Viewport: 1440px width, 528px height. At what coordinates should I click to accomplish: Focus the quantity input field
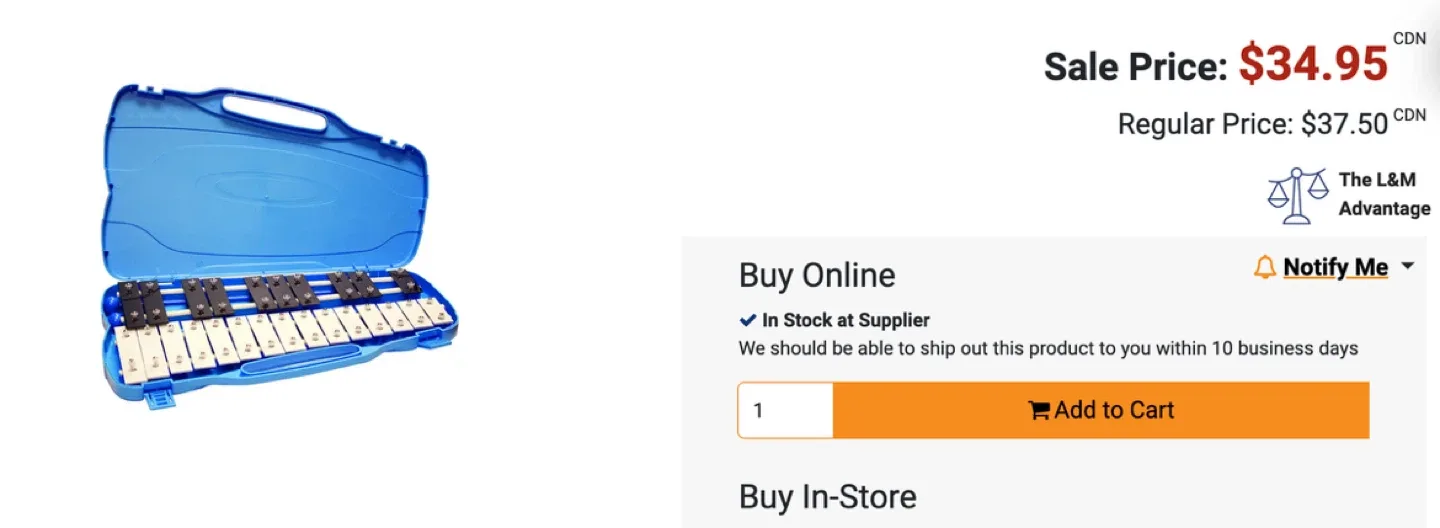pos(785,410)
